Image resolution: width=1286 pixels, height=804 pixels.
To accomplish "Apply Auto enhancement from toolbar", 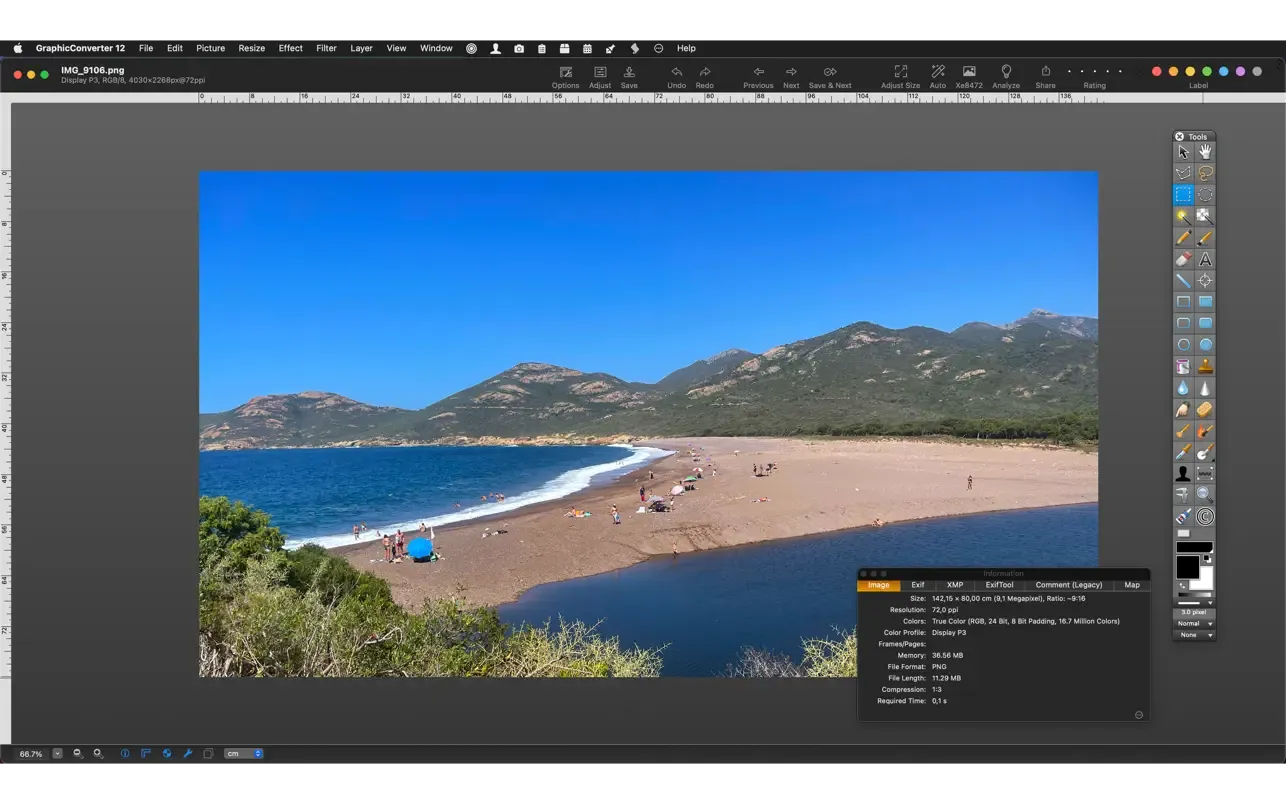I will click(938, 77).
